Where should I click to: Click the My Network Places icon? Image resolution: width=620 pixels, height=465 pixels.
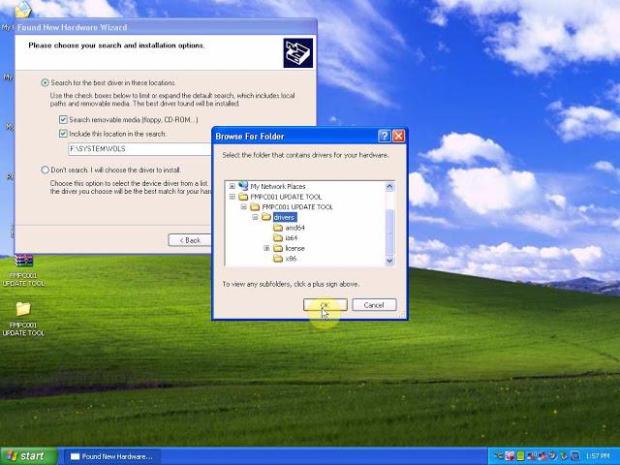pyautogui.click(x=243, y=186)
